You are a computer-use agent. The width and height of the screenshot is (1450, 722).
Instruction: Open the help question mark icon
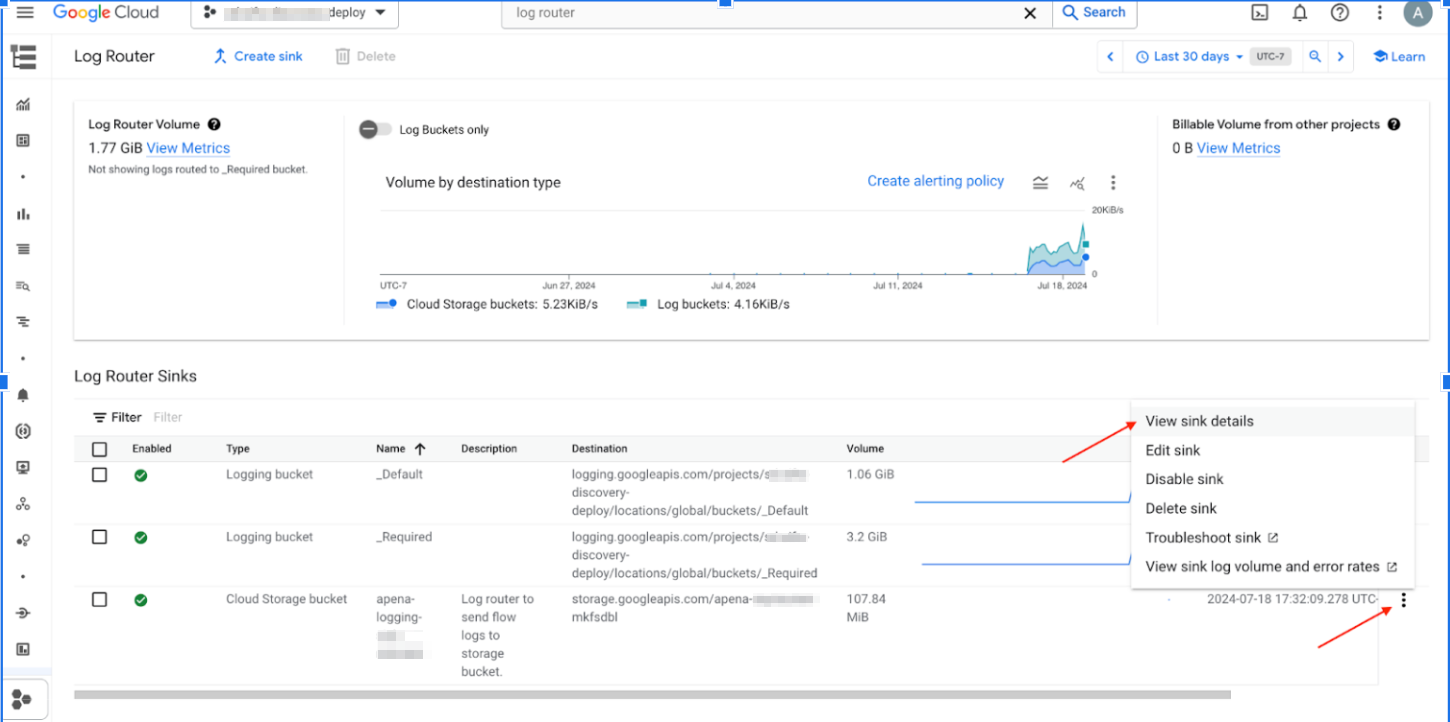(x=1340, y=13)
